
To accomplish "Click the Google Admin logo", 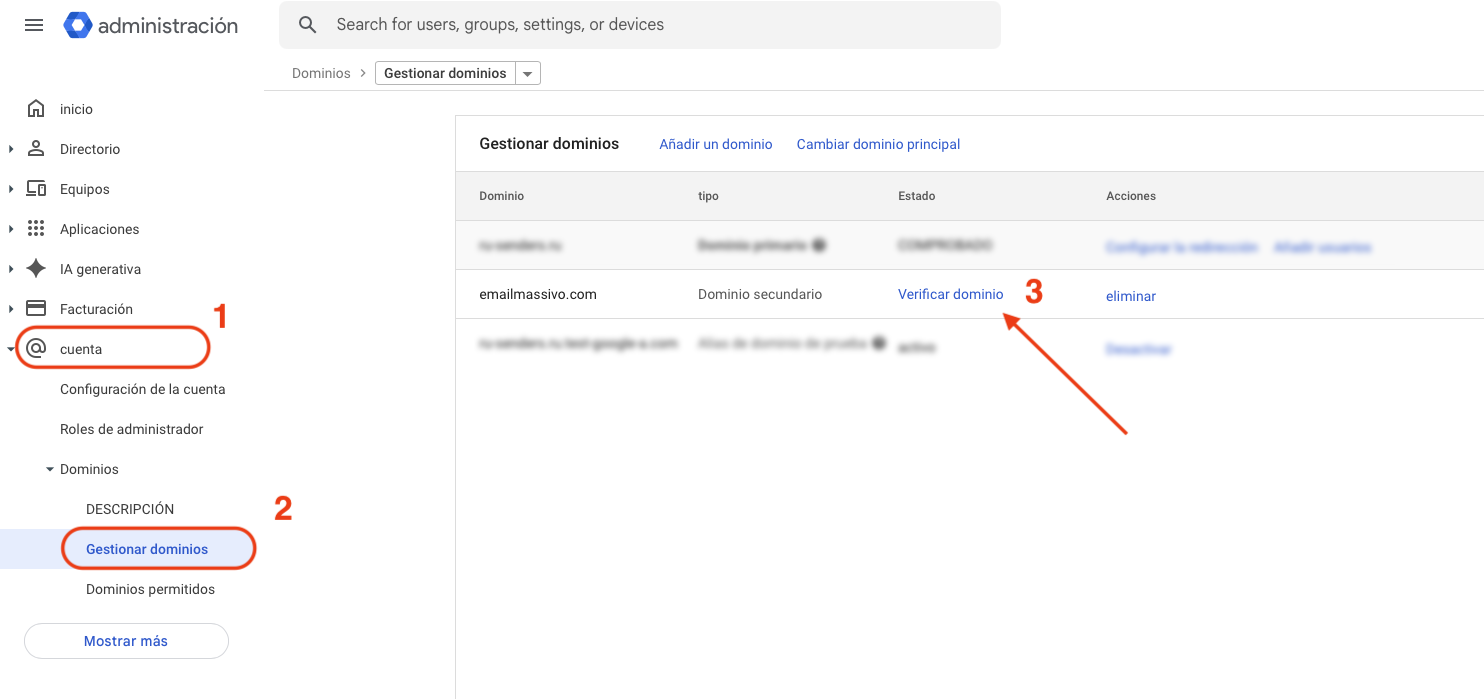I will click(78, 25).
